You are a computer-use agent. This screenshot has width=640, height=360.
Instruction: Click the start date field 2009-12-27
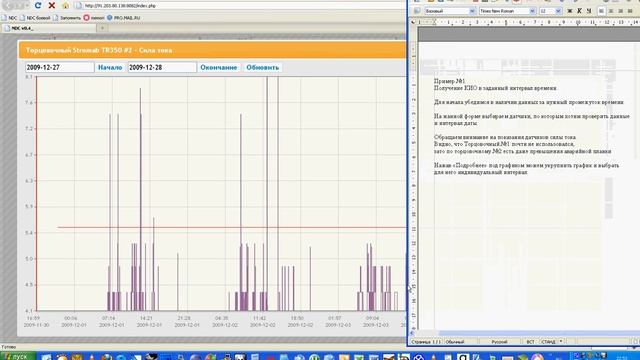pos(59,67)
